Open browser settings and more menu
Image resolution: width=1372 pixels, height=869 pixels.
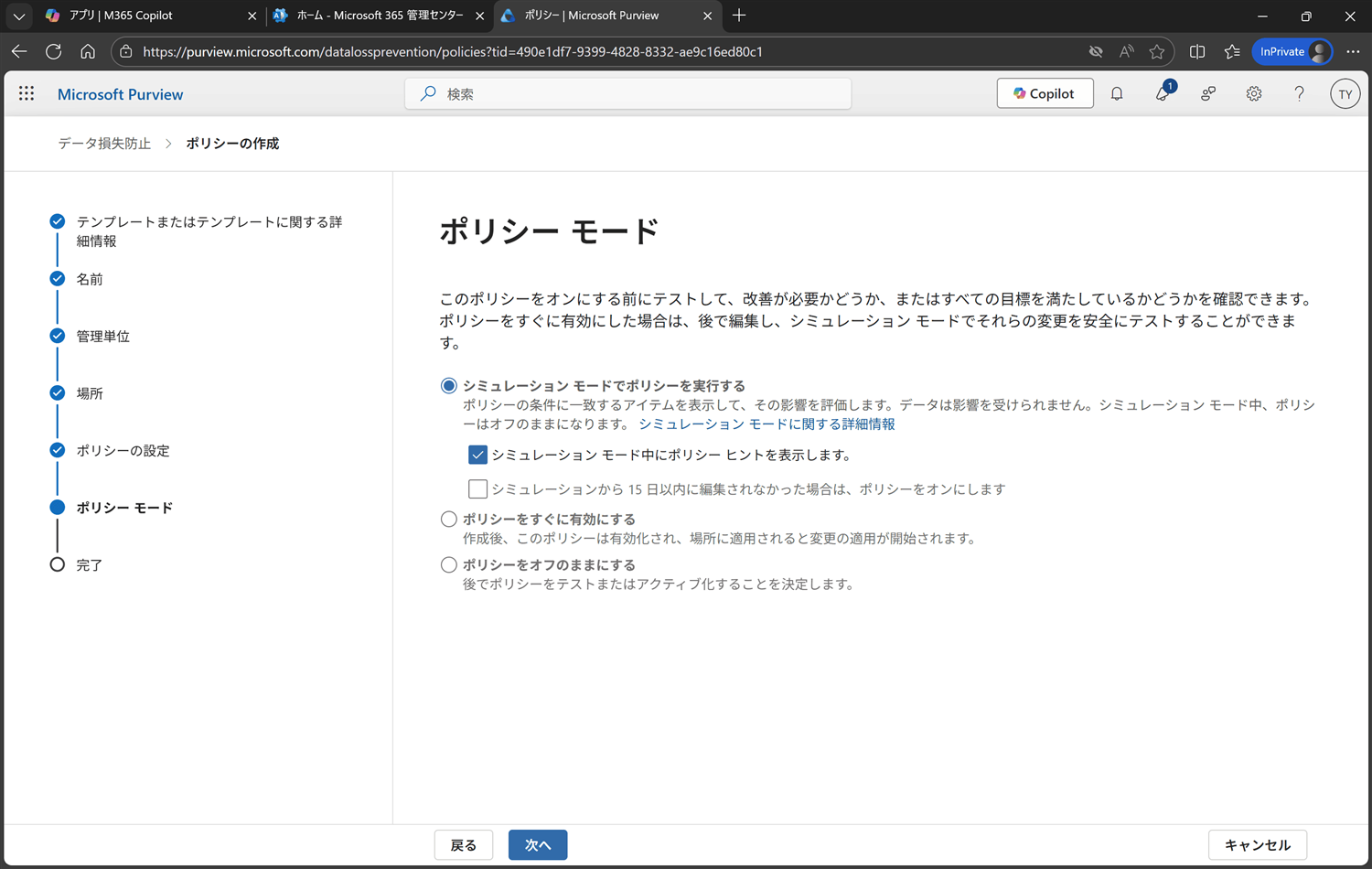tap(1353, 51)
